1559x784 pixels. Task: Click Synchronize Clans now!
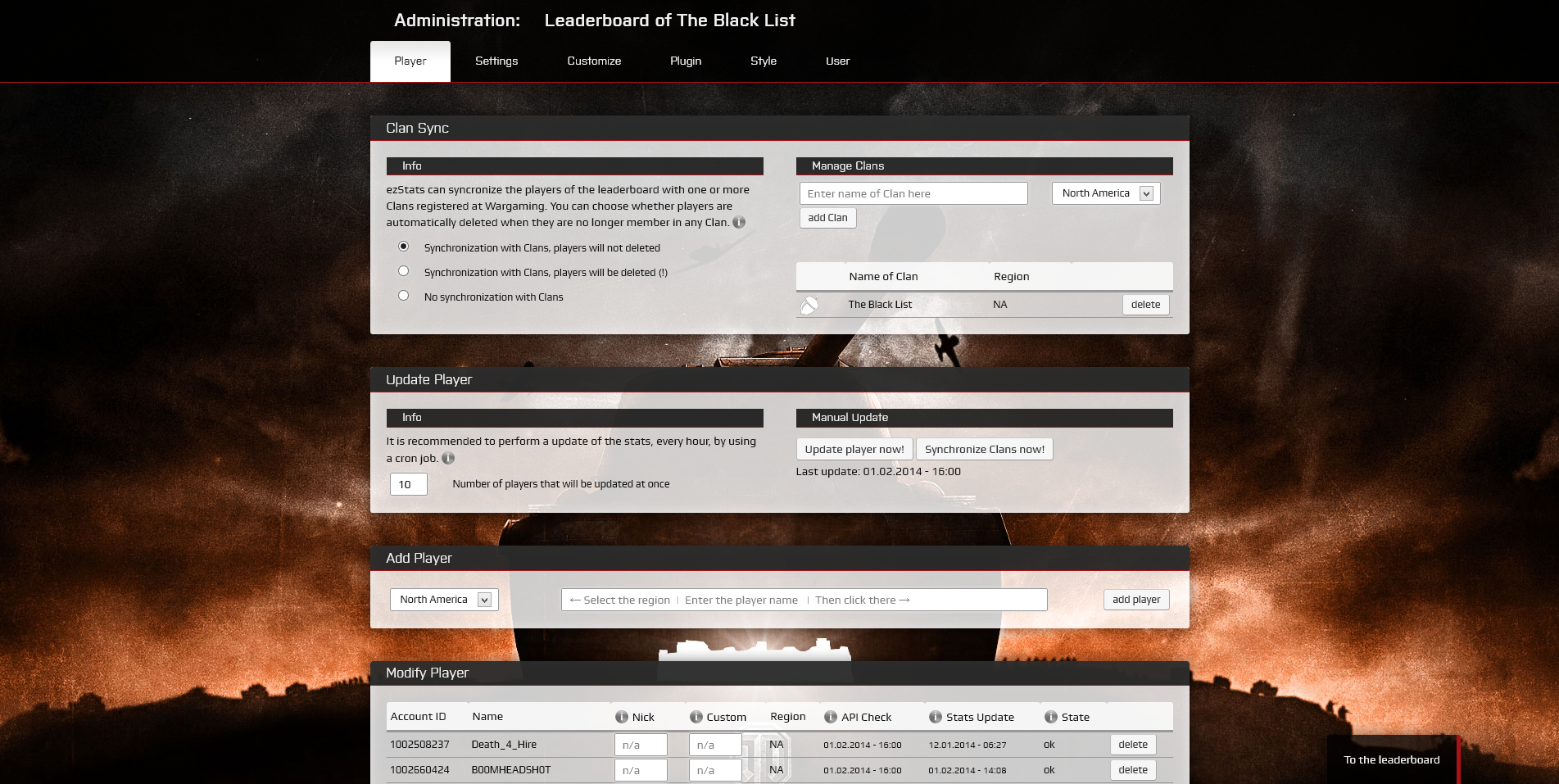click(x=984, y=449)
